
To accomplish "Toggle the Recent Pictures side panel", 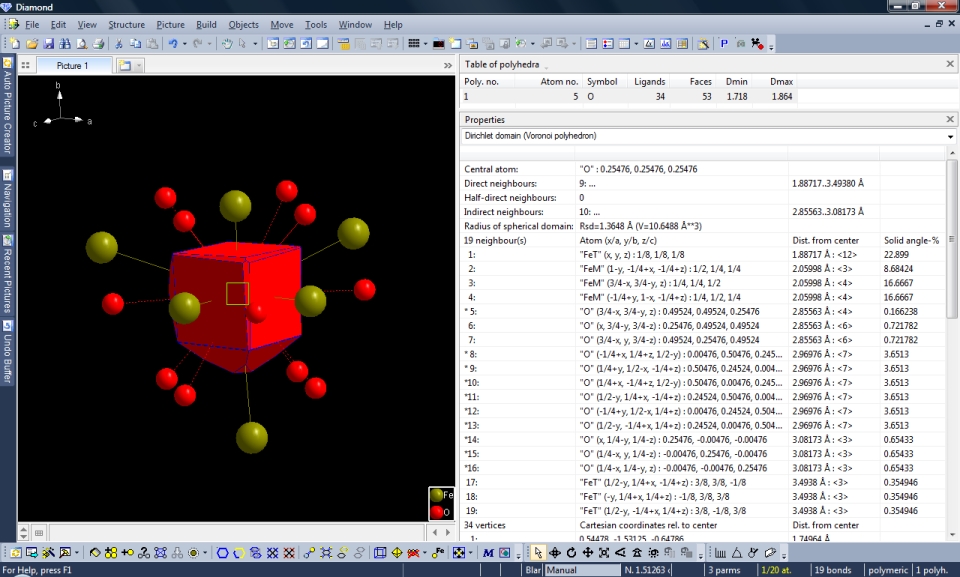I will tap(7, 278).
